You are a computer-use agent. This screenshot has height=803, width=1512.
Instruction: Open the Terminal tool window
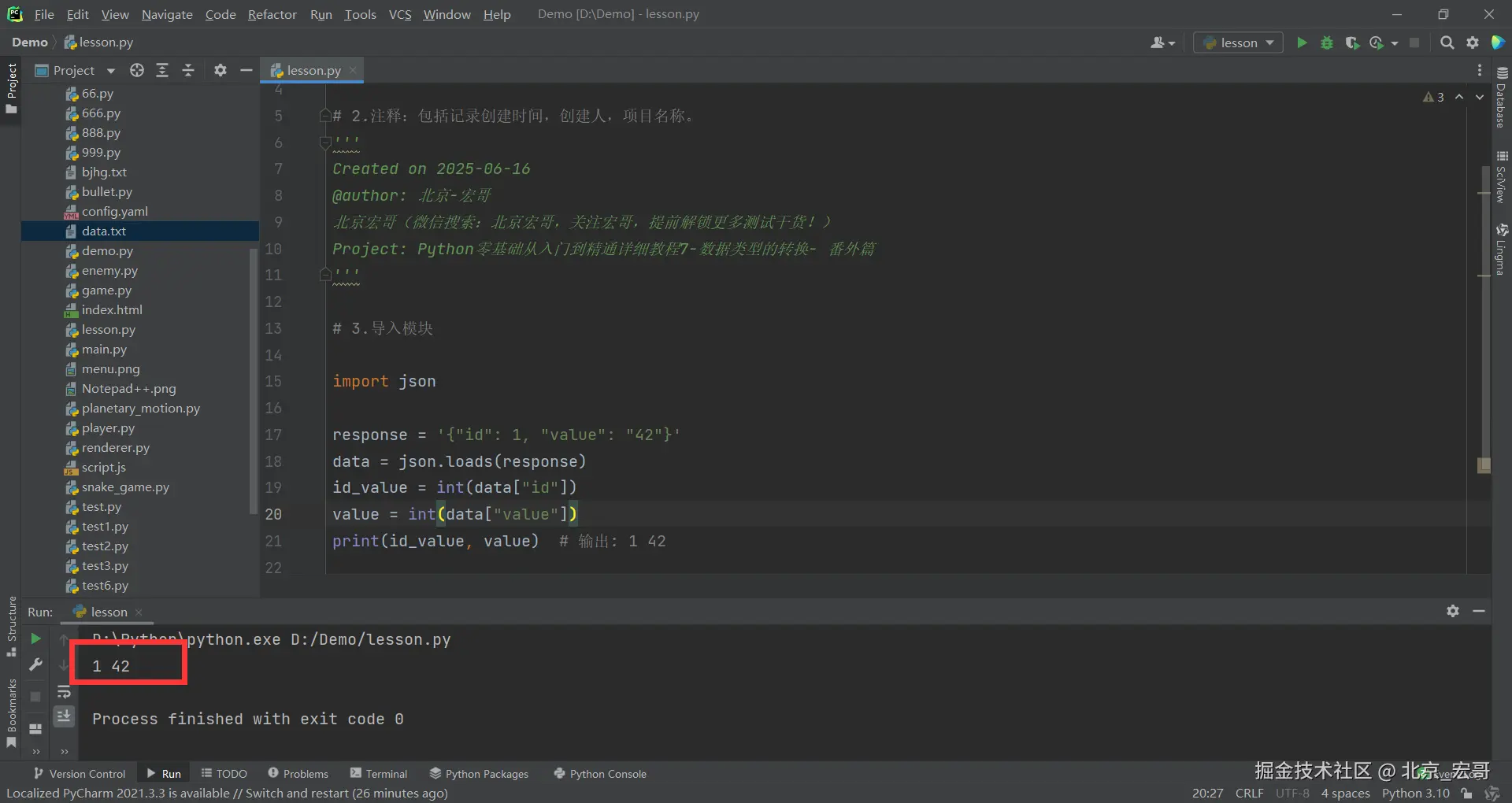(x=379, y=774)
